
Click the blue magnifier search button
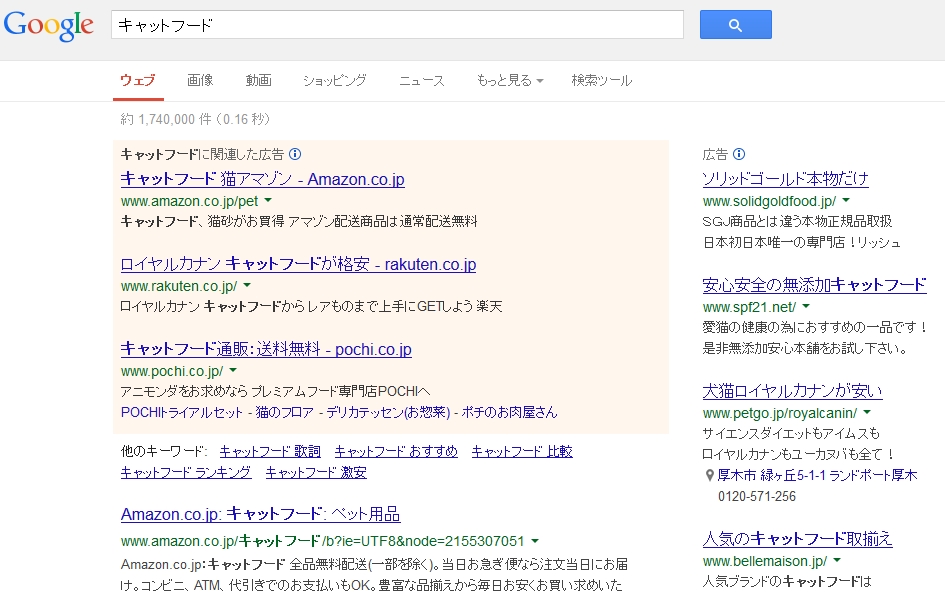click(735, 25)
